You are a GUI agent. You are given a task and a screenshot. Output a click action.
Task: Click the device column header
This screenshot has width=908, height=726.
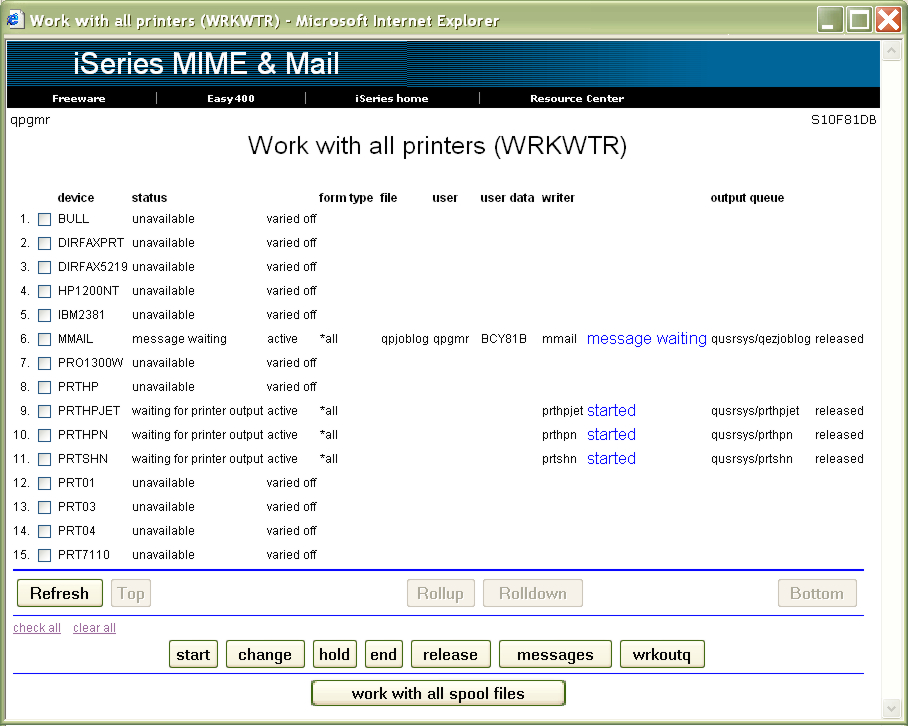[x=76, y=198]
